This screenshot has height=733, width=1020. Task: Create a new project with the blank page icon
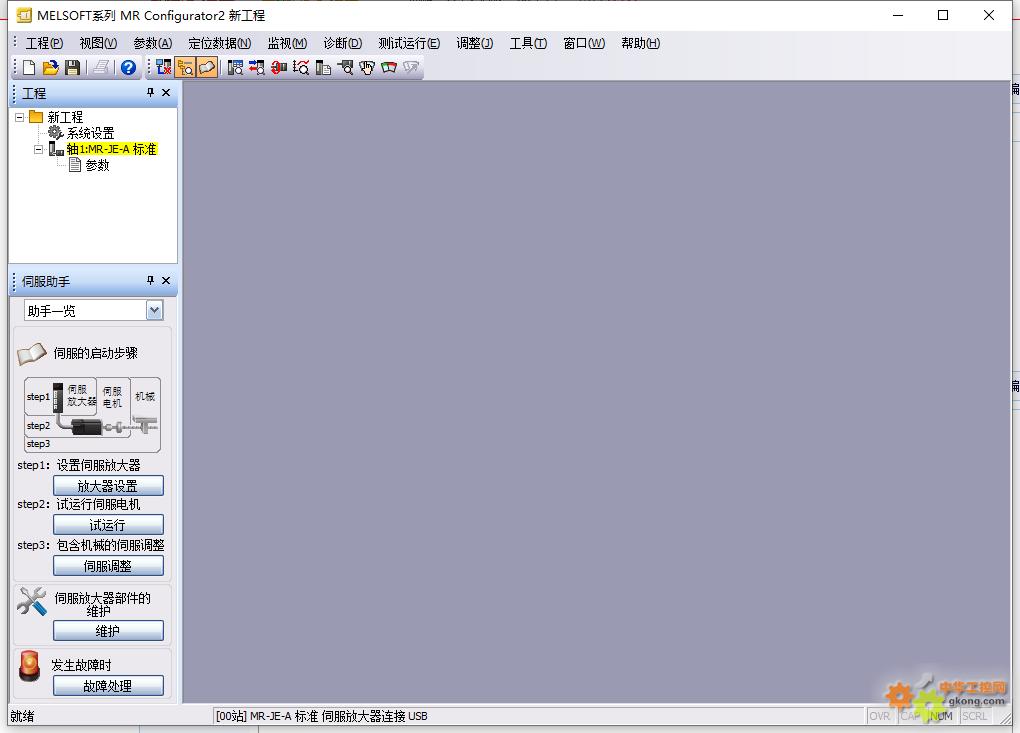click(29, 67)
